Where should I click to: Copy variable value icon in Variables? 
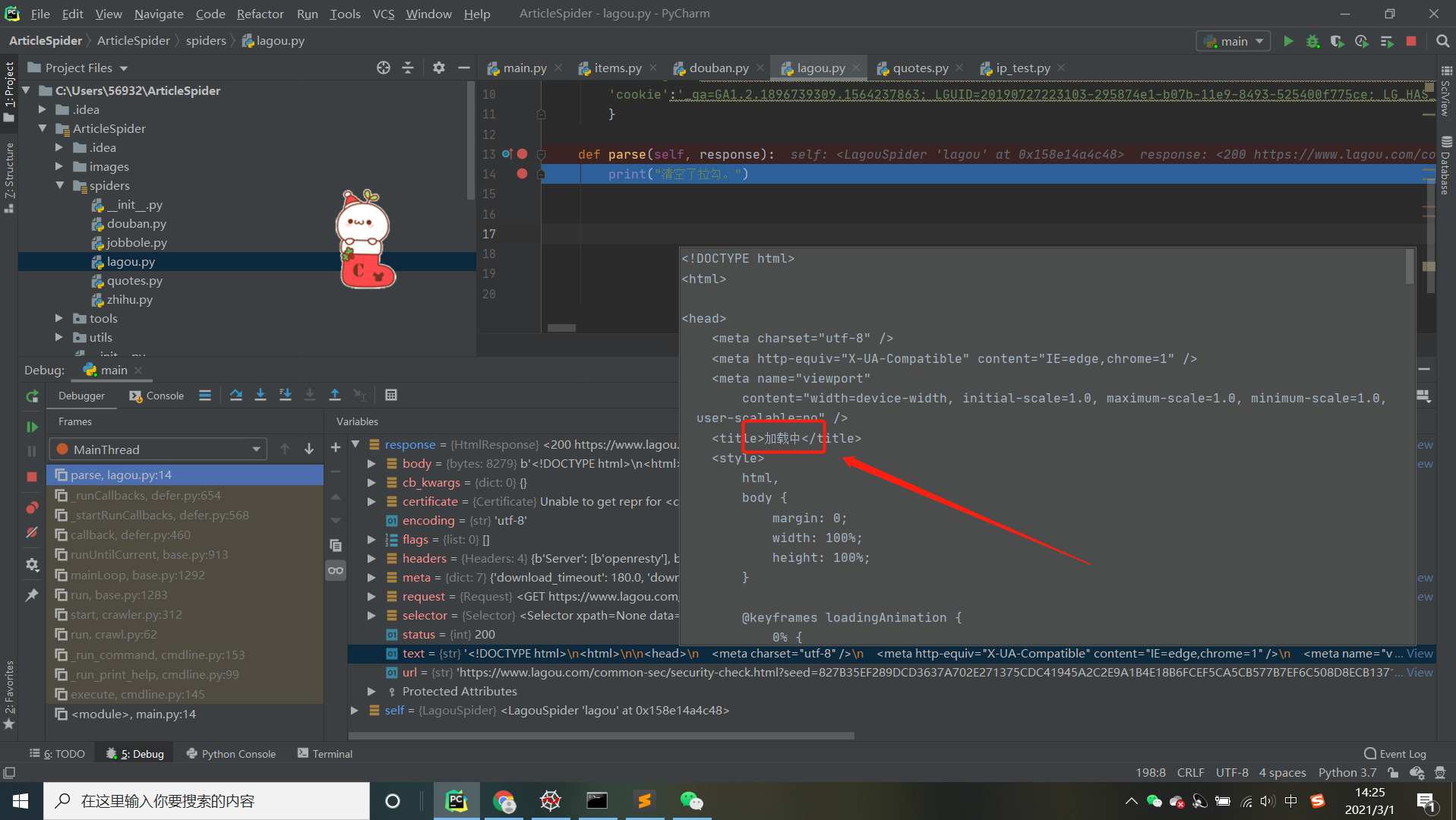tap(336, 545)
